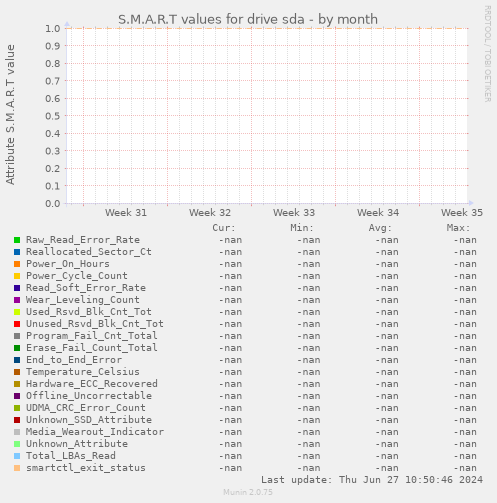Screen dimensions: 497x503
Task: Click the Hardware_ECC_Recovered legend label
Action: click(x=92, y=384)
